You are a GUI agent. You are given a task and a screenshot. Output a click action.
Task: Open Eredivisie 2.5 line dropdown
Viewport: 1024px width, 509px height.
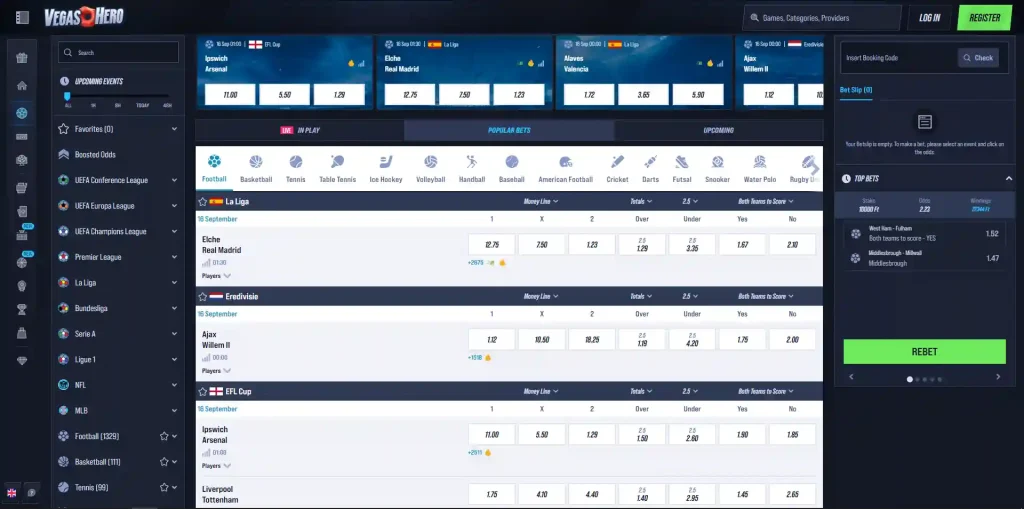tap(690, 296)
